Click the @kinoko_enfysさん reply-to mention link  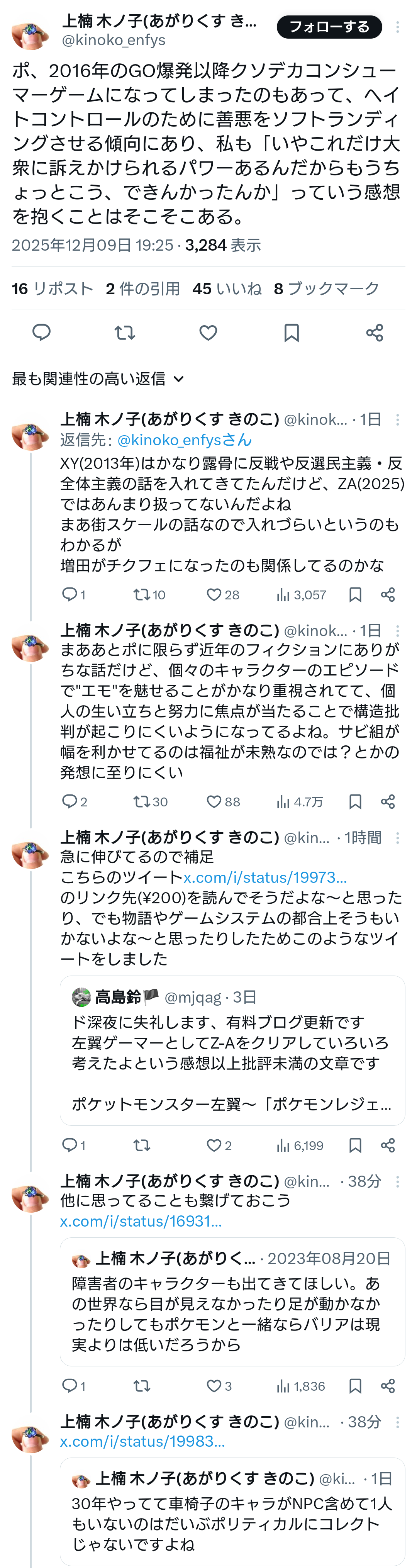click(x=184, y=440)
